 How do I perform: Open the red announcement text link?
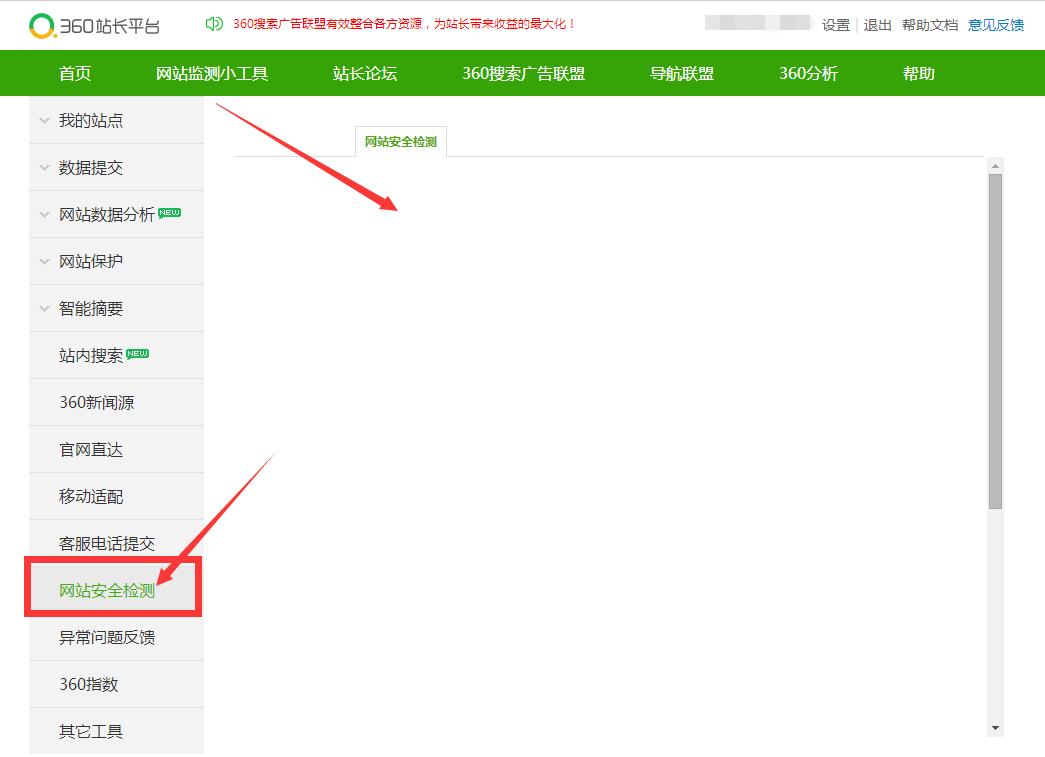point(404,24)
